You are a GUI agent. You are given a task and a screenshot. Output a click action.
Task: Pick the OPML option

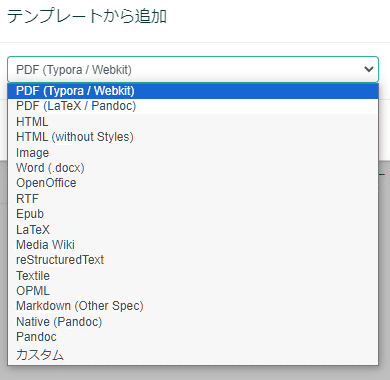tap(193, 291)
